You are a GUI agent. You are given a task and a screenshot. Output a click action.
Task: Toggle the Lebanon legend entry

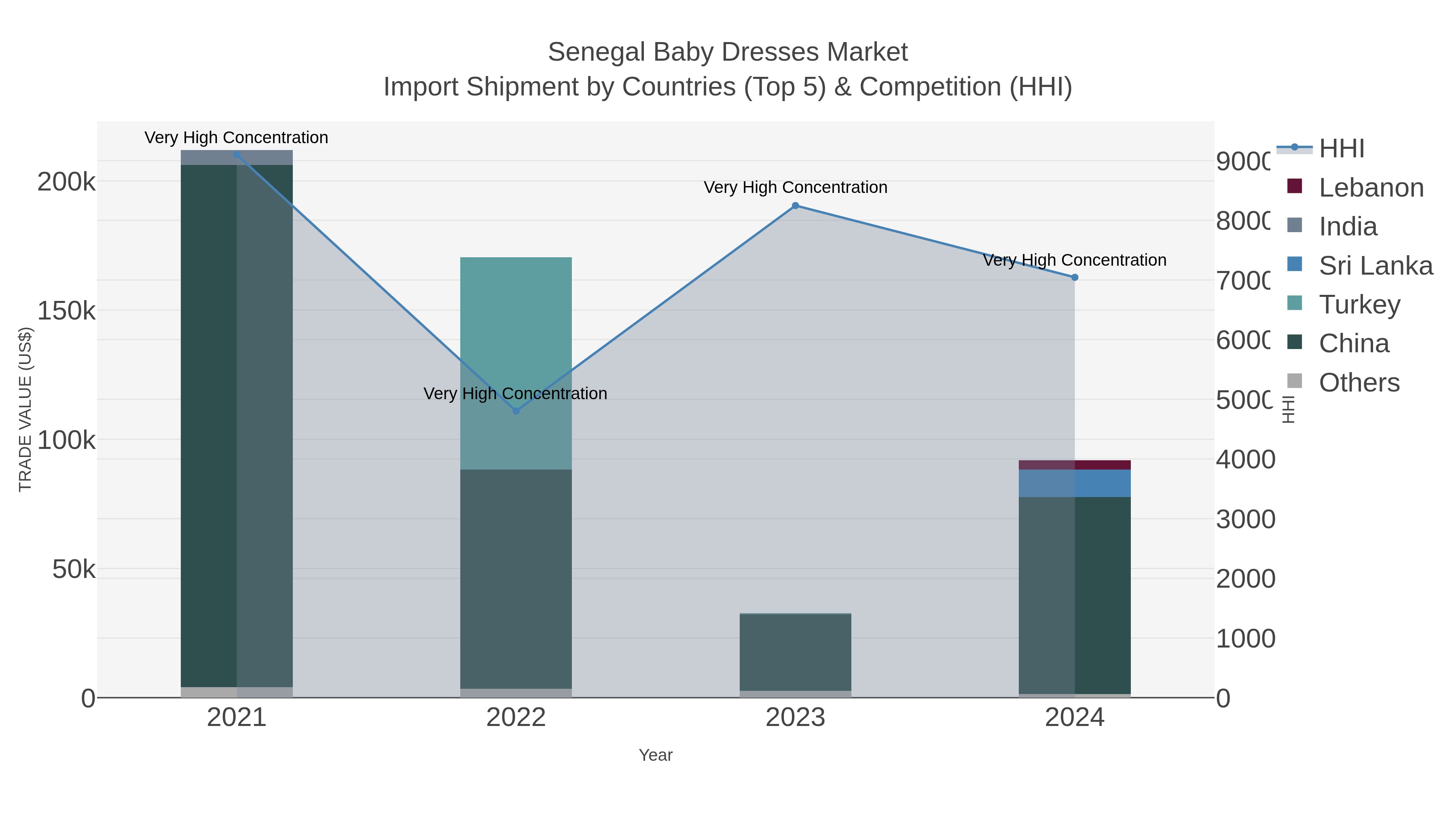click(1355, 188)
